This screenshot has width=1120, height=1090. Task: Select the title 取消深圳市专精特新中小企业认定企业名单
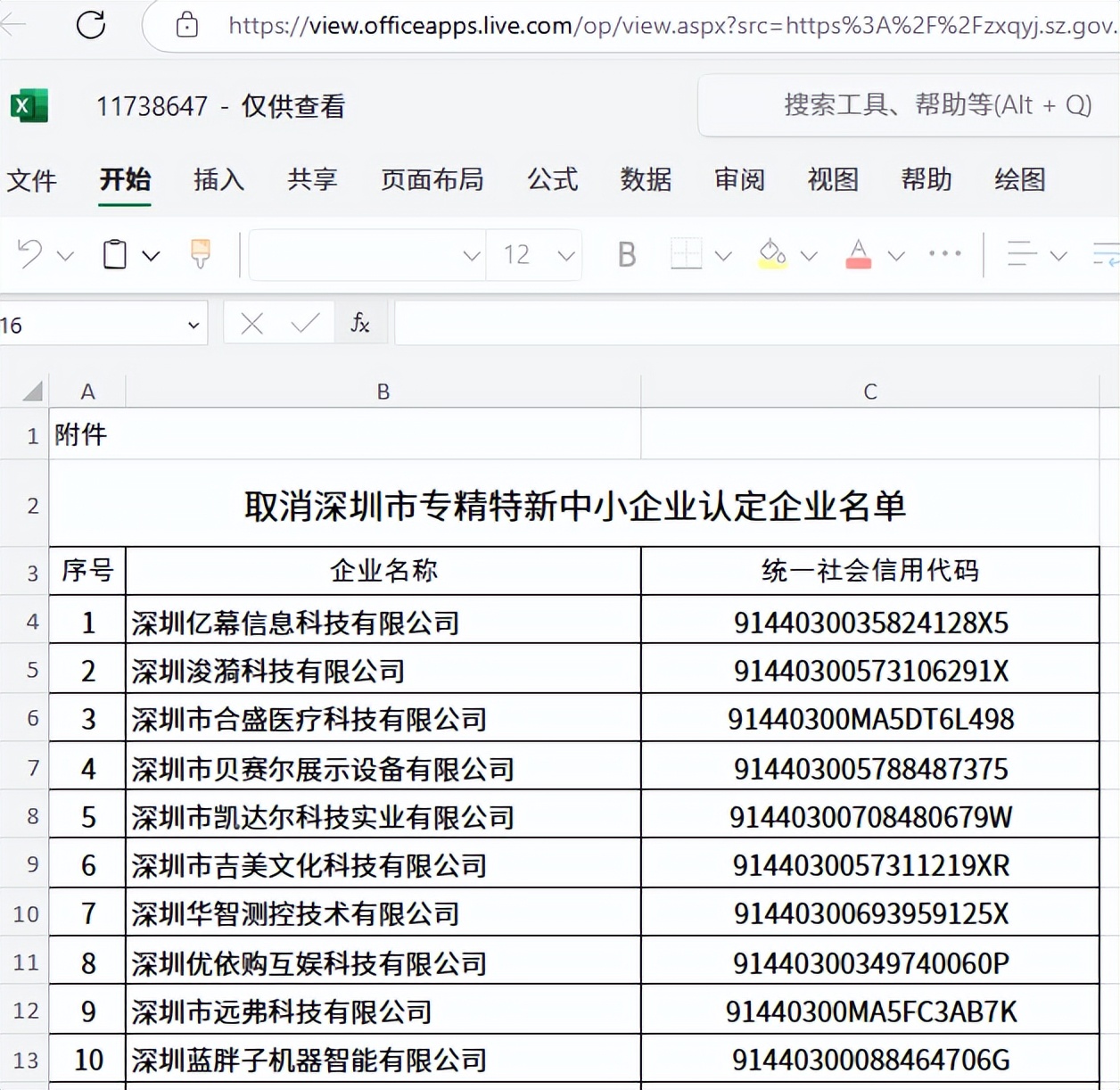pos(575,506)
